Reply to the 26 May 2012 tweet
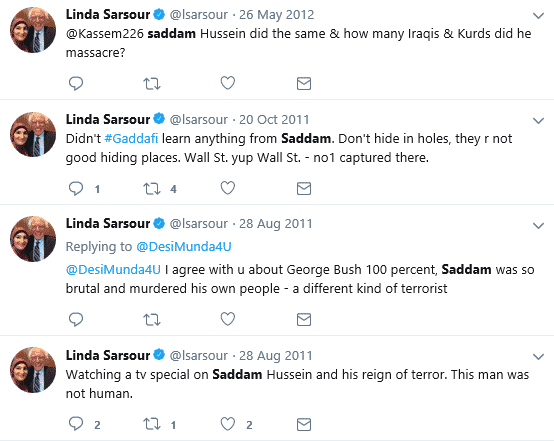 click(x=76, y=83)
